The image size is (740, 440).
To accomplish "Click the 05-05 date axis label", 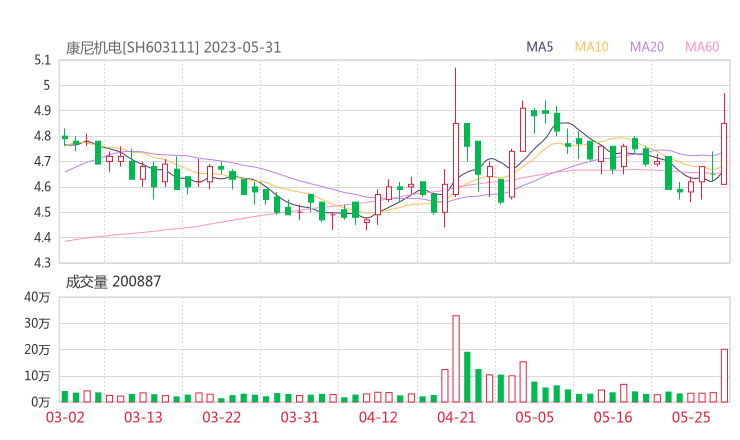I will pos(534,416).
